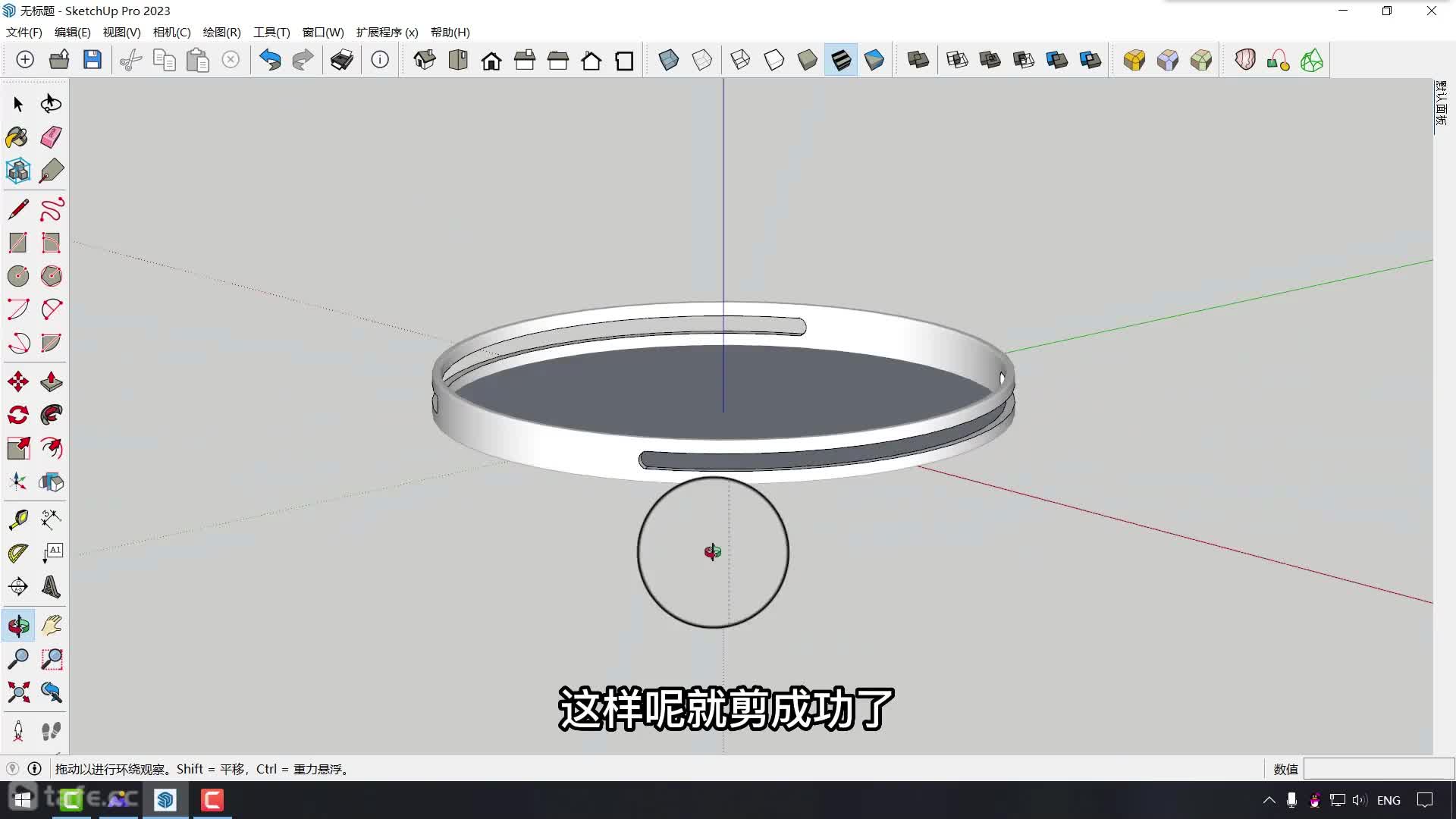The image size is (1456, 819).
Task: Select the Rotate tool
Action: tap(18, 414)
